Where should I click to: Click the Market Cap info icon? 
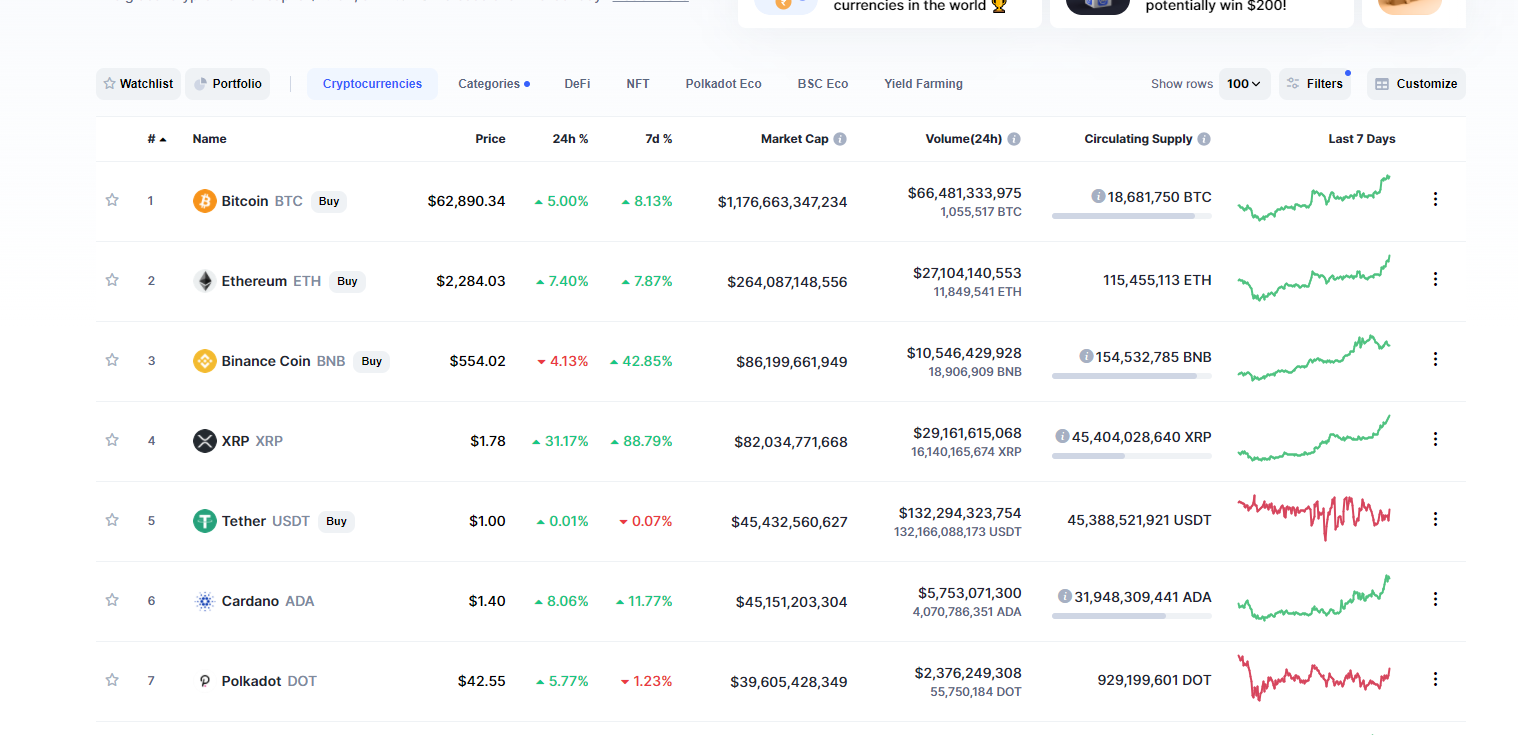click(x=840, y=139)
